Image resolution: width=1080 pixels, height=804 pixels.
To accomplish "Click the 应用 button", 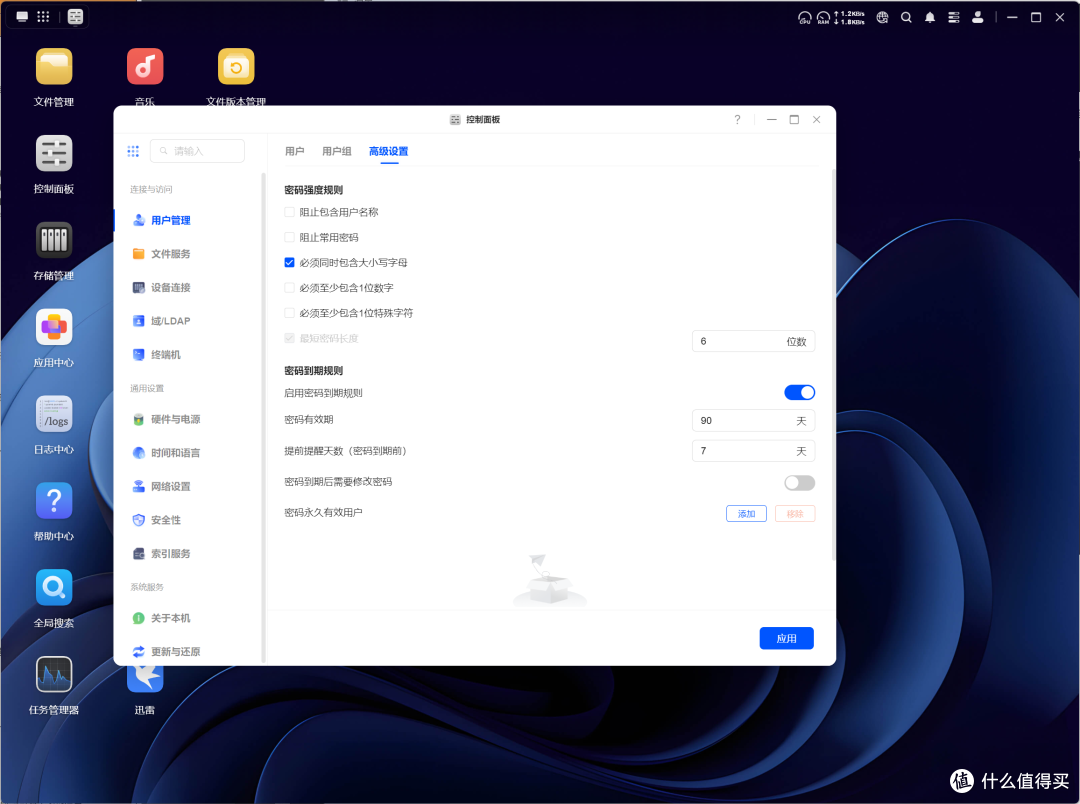I will pyautogui.click(x=787, y=639).
